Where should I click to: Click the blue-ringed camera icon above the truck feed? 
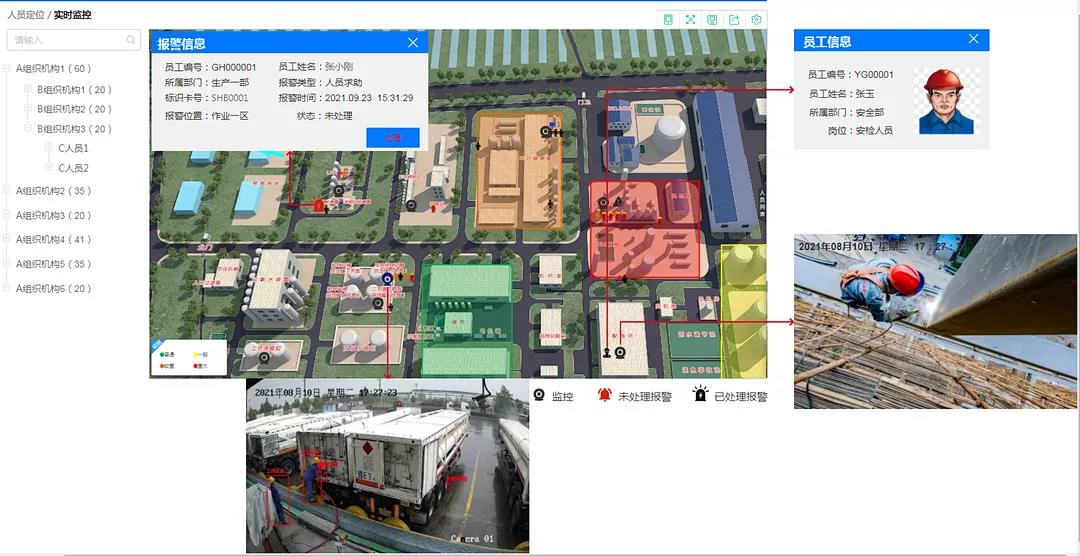click(387, 278)
